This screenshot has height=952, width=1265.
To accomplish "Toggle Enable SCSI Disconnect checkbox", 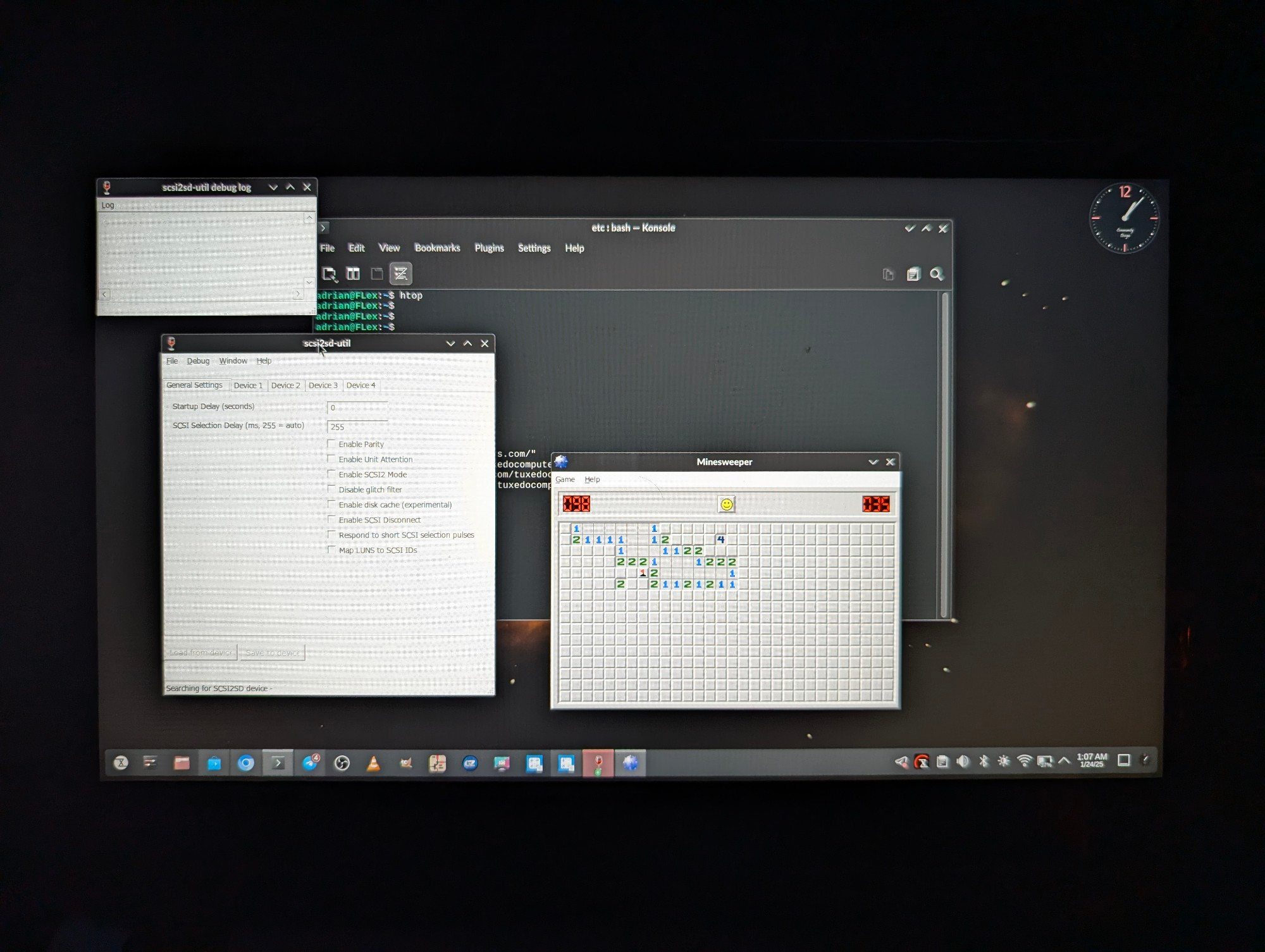I will pos(331,519).
